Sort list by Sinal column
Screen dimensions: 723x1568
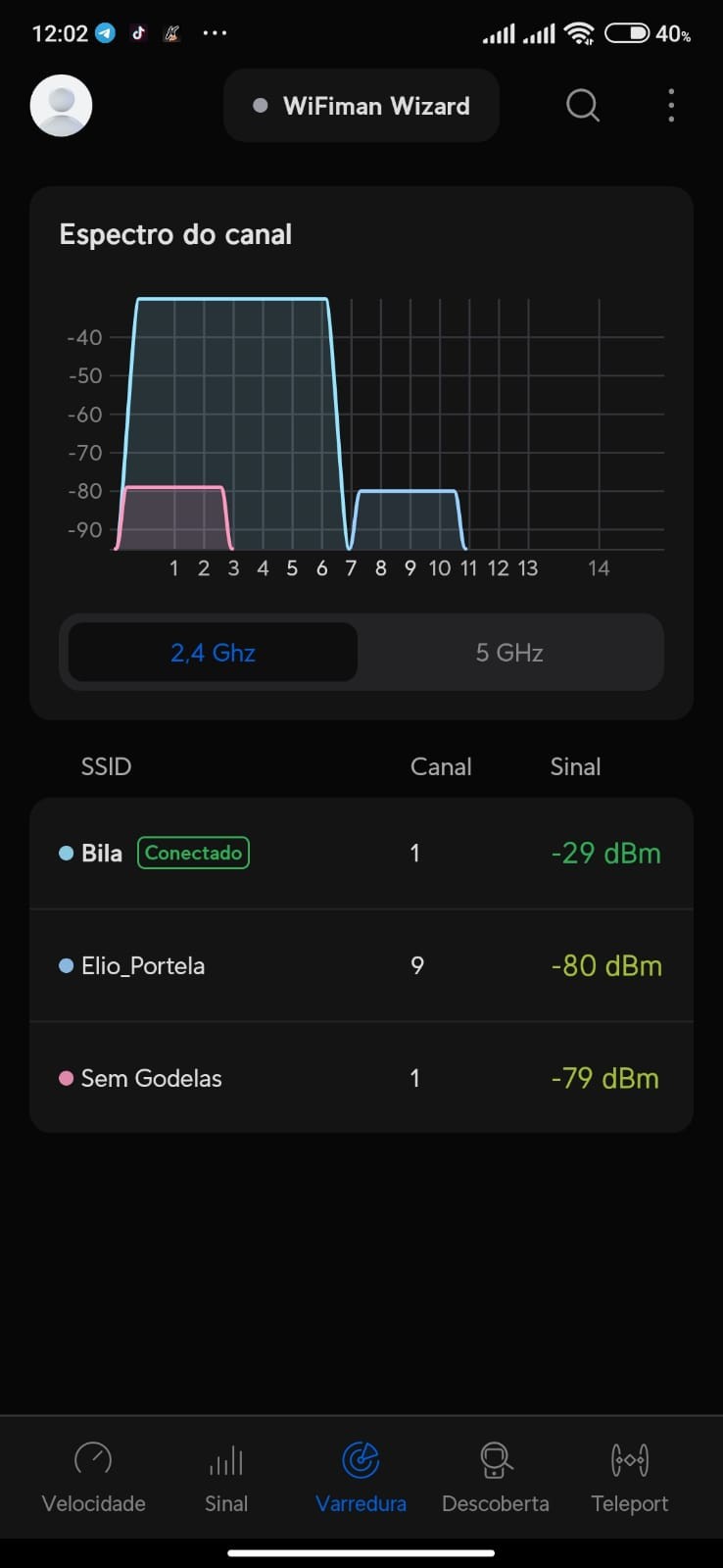tap(575, 766)
